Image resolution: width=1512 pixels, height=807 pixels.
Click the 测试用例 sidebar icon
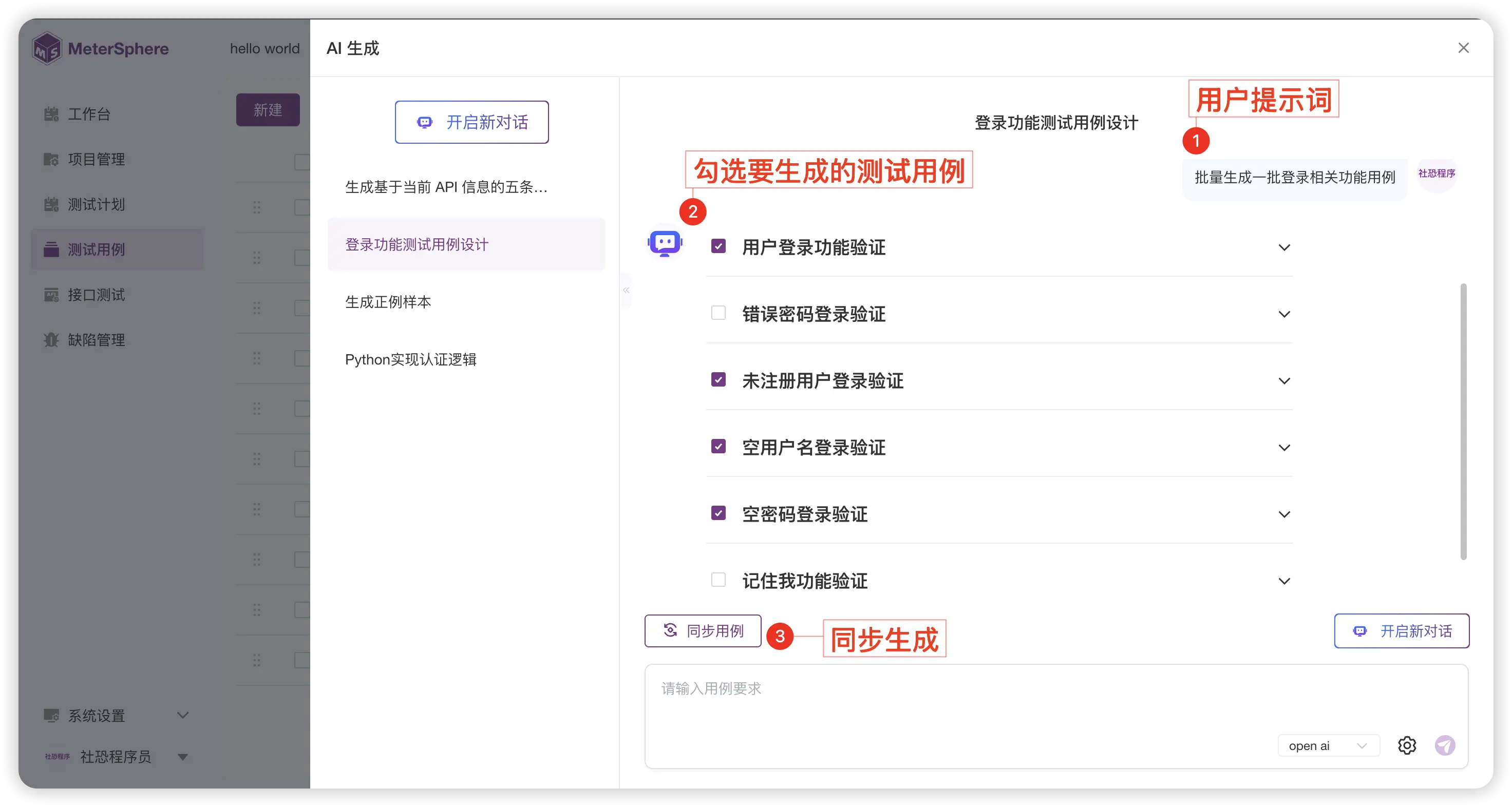(x=52, y=249)
